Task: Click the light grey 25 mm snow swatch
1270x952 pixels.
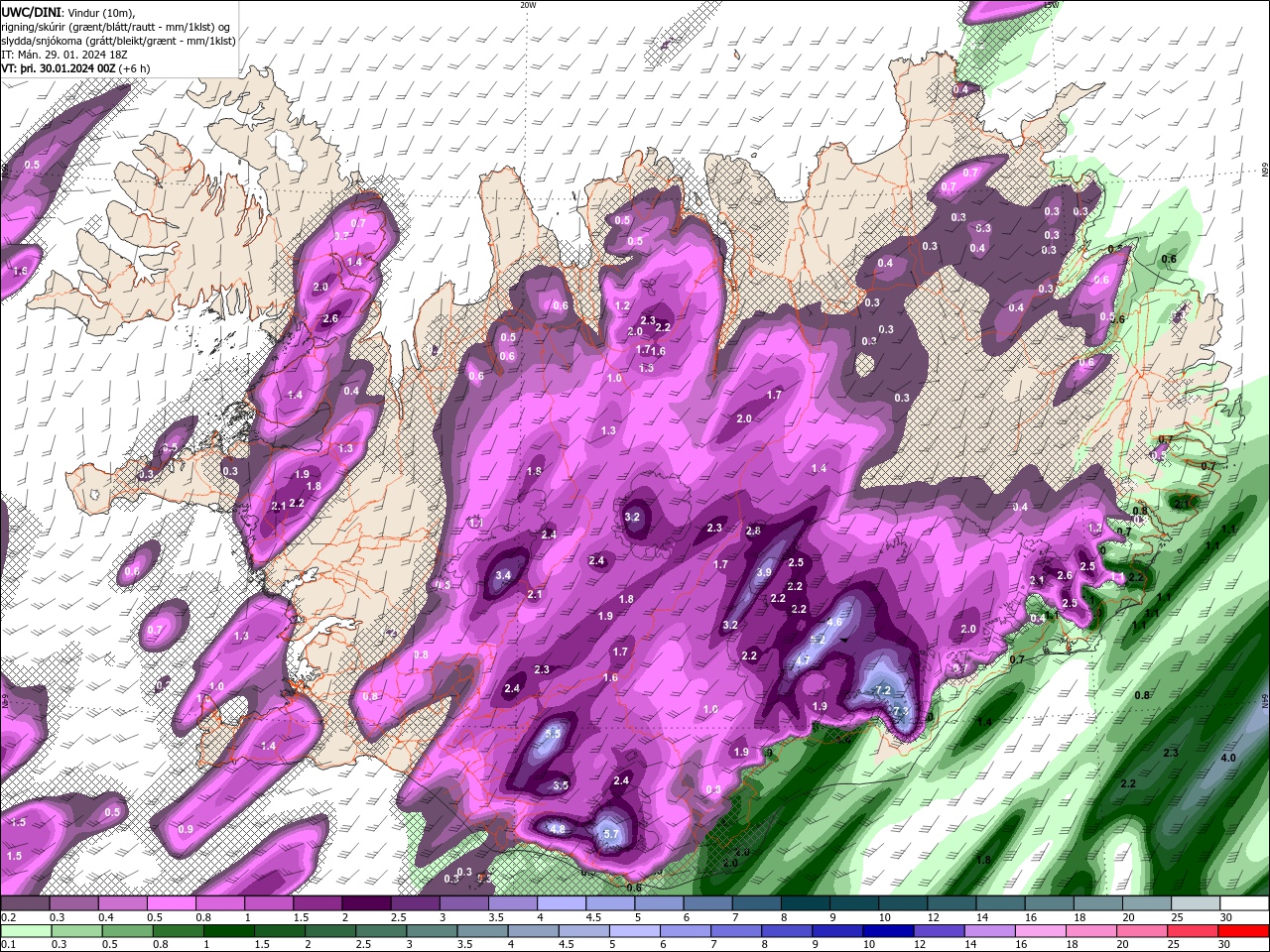Action: coord(1197,903)
